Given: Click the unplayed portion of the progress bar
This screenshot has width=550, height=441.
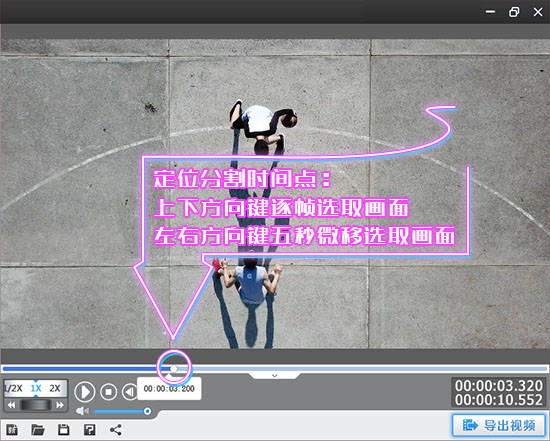Looking at the screenshot, I should (362, 368).
